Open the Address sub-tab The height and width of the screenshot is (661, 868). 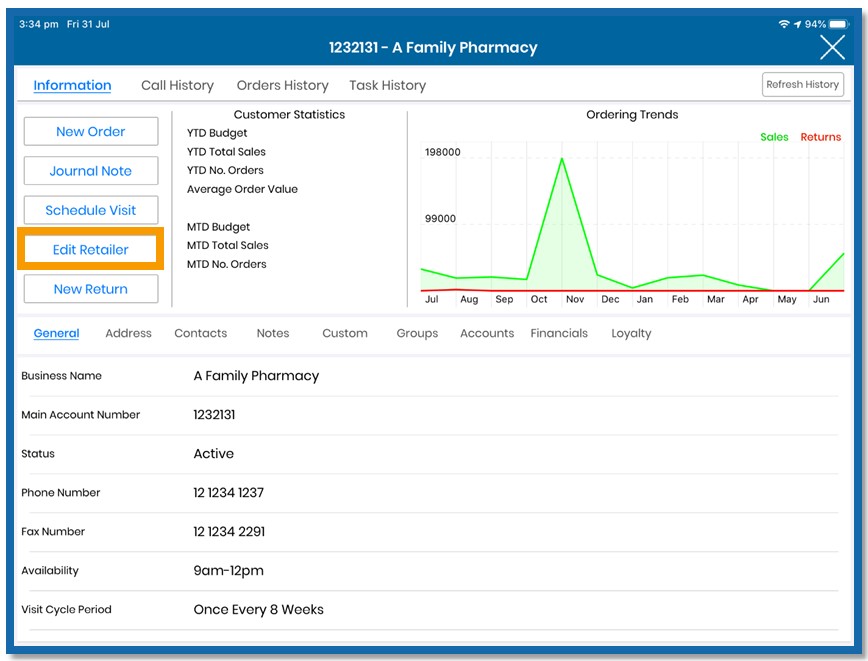click(x=128, y=333)
